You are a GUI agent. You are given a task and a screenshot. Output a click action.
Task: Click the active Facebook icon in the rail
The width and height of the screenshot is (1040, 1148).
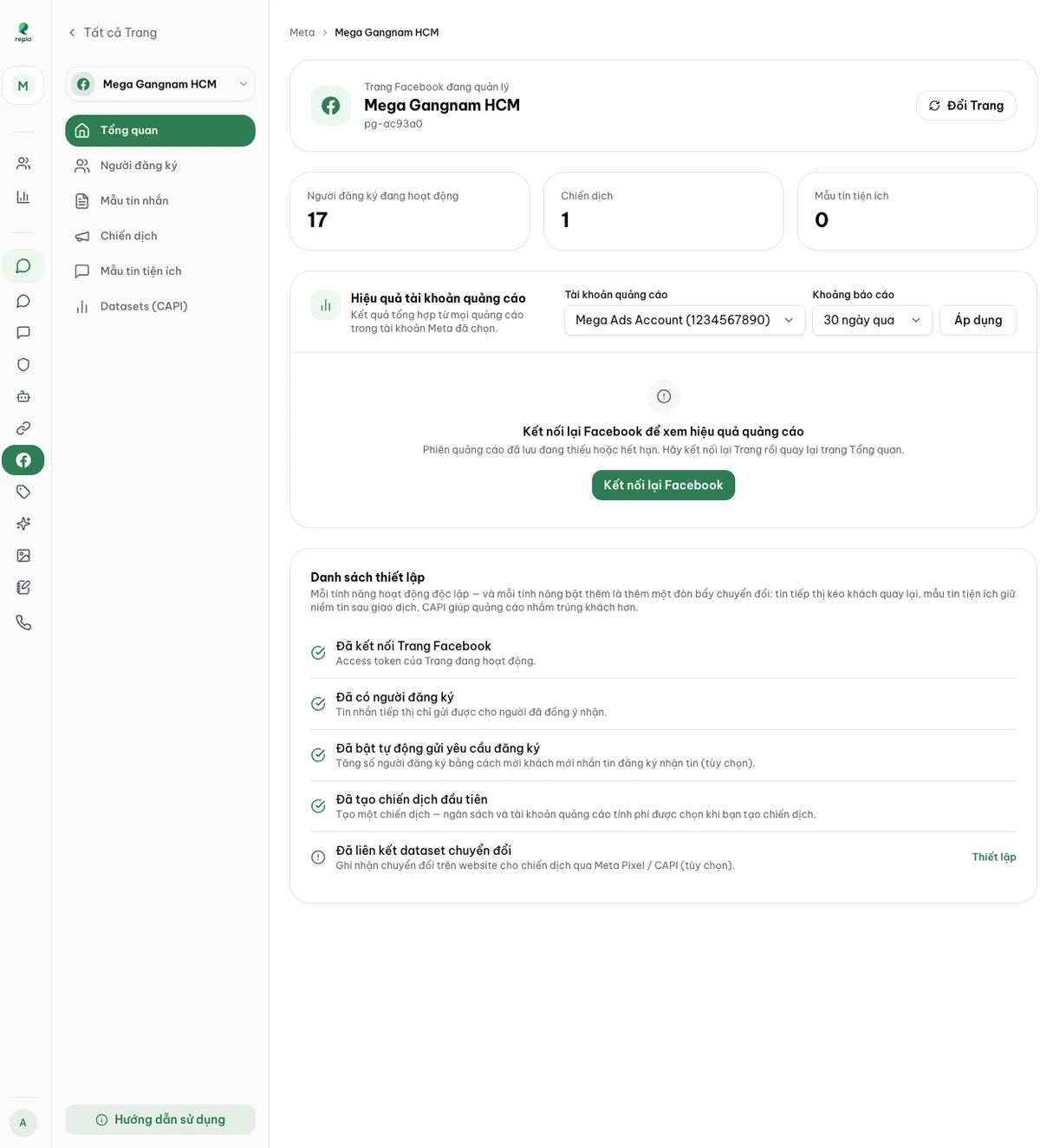tap(23, 460)
